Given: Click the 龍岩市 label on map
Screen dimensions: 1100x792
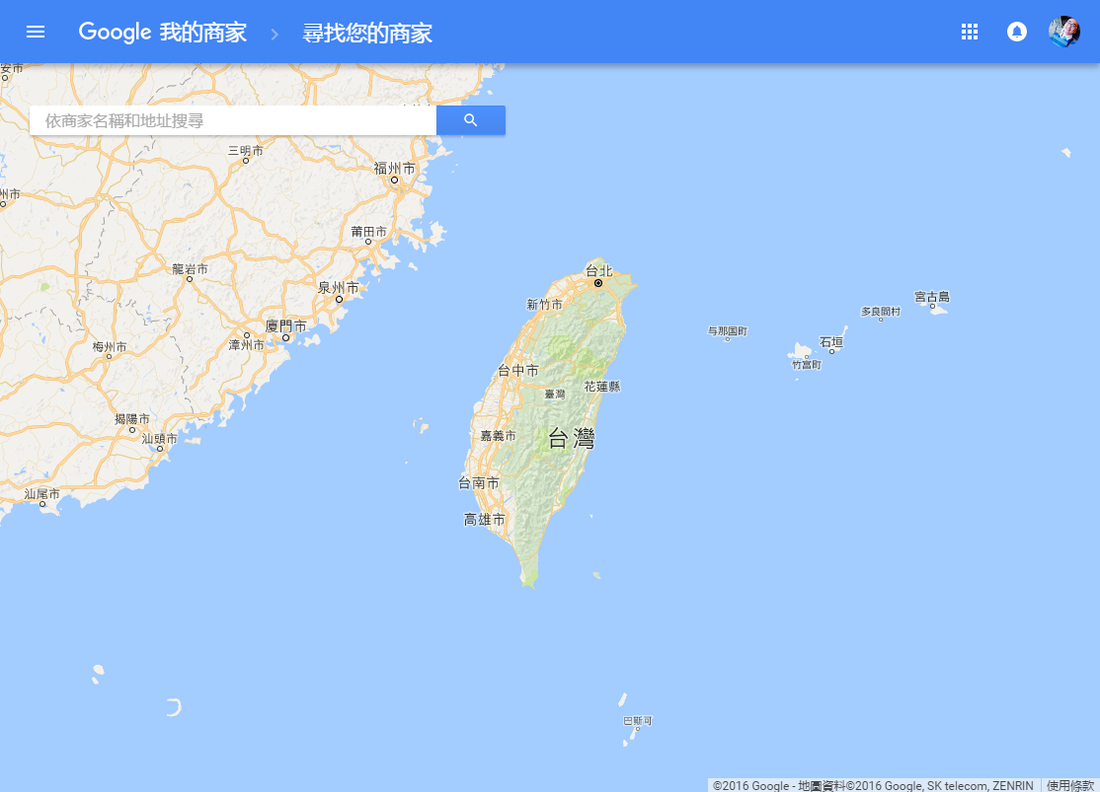Looking at the screenshot, I should click(x=190, y=269).
